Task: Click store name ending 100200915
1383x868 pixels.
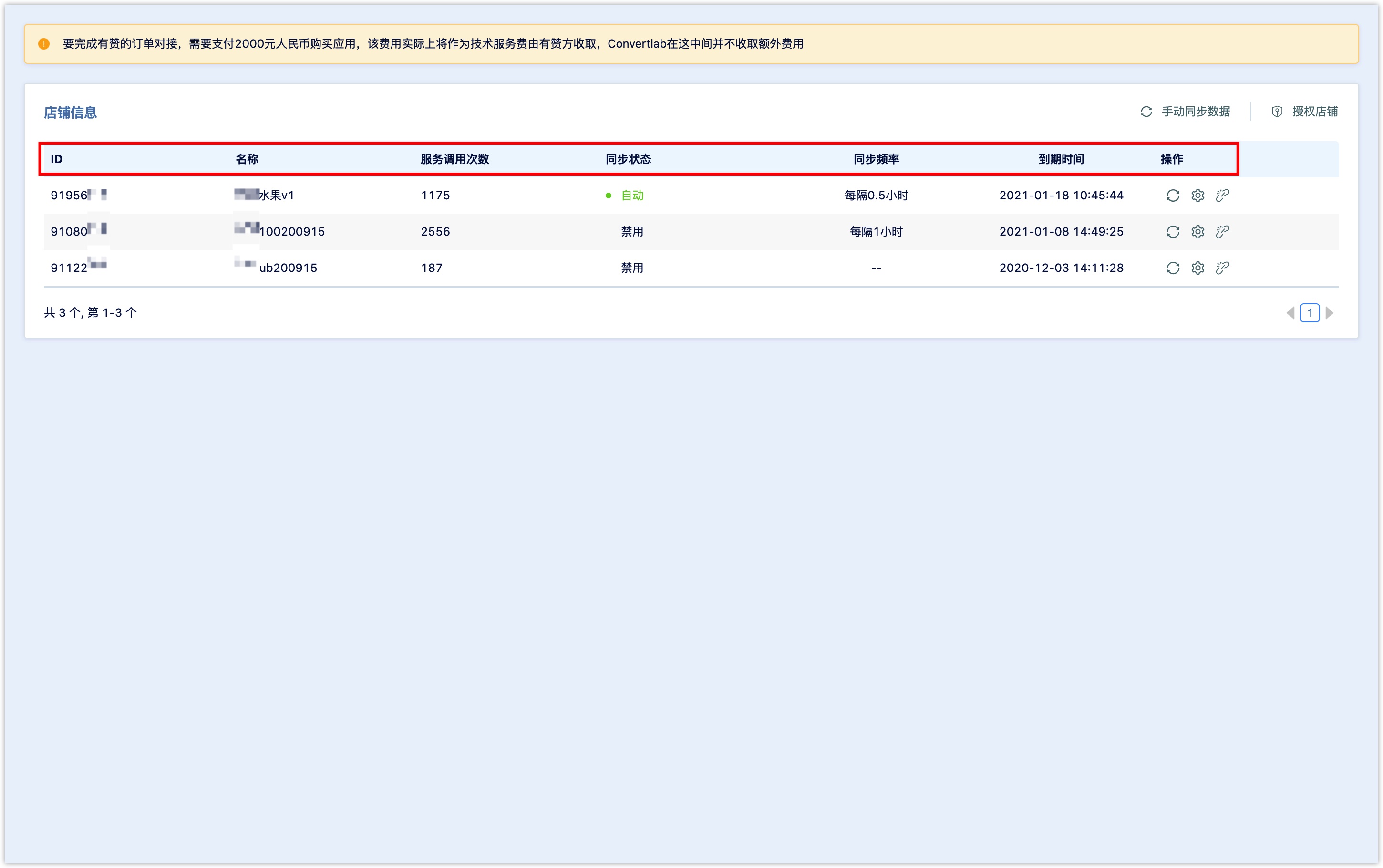Action: click(279, 231)
